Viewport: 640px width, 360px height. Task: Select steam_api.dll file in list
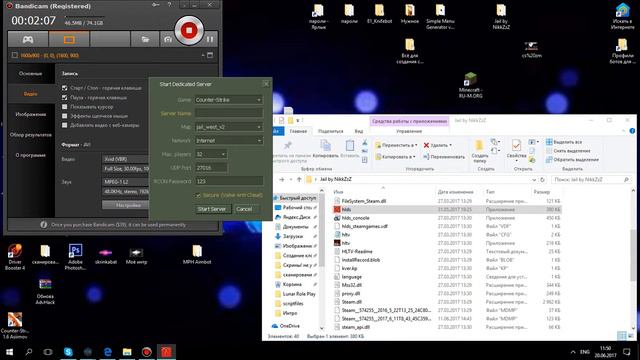(356, 327)
